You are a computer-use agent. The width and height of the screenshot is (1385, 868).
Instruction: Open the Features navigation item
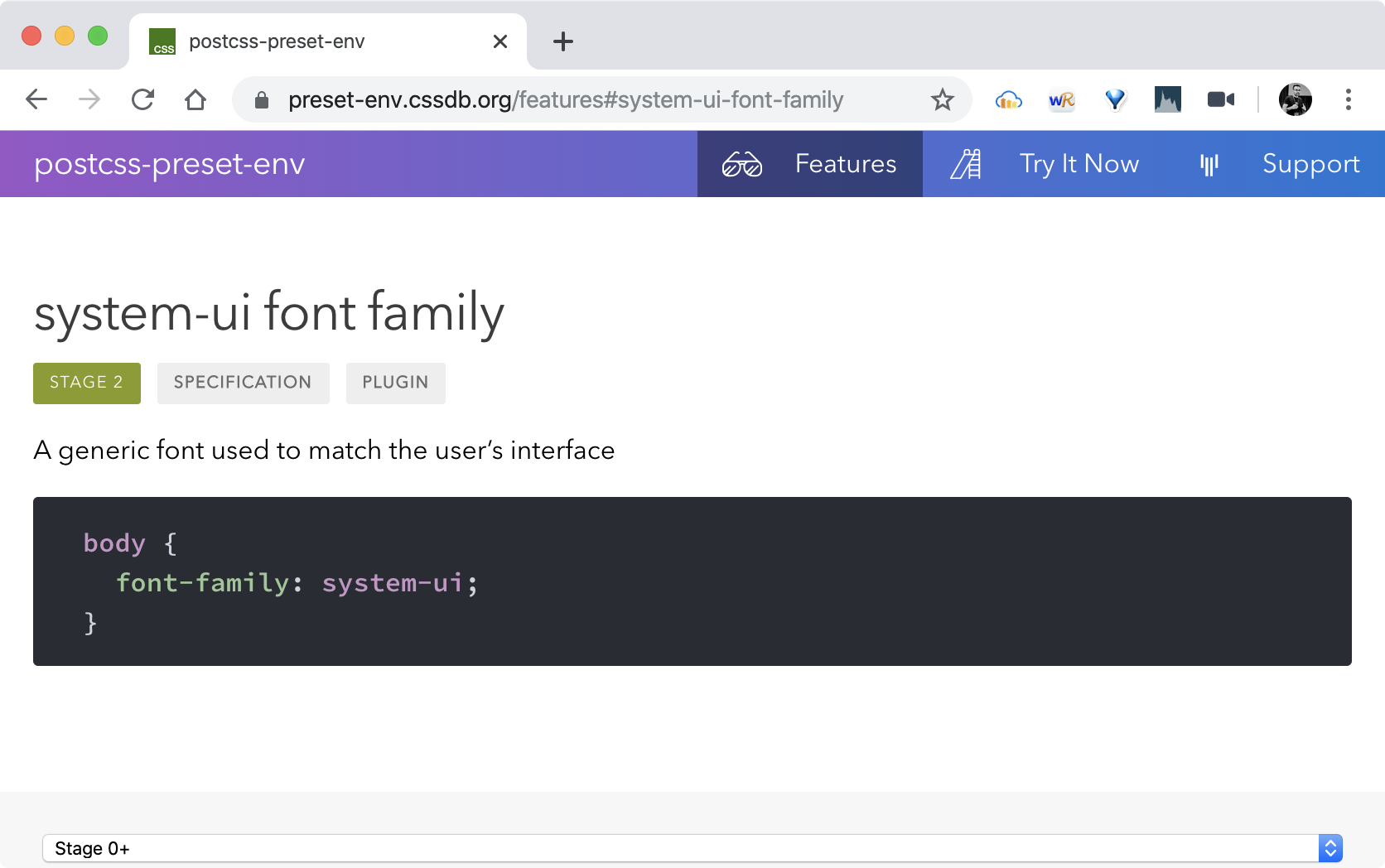[x=810, y=164]
